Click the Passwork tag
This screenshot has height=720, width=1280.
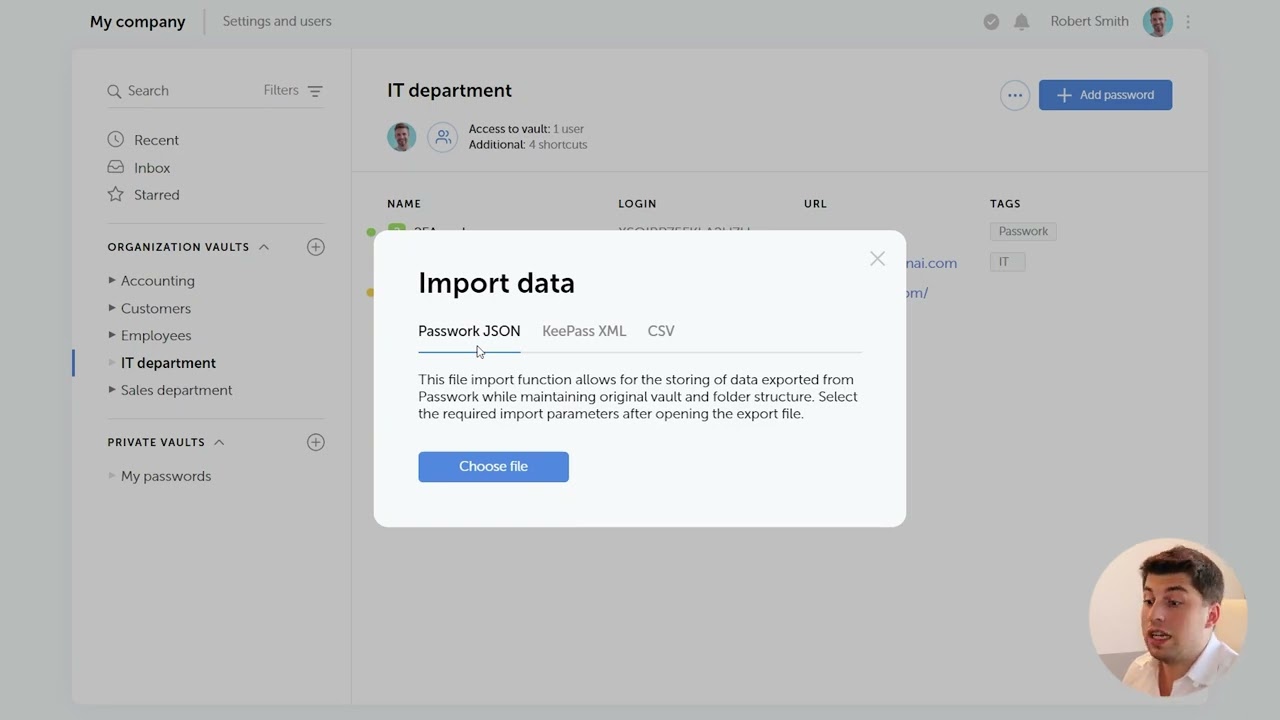[1023, 231]
